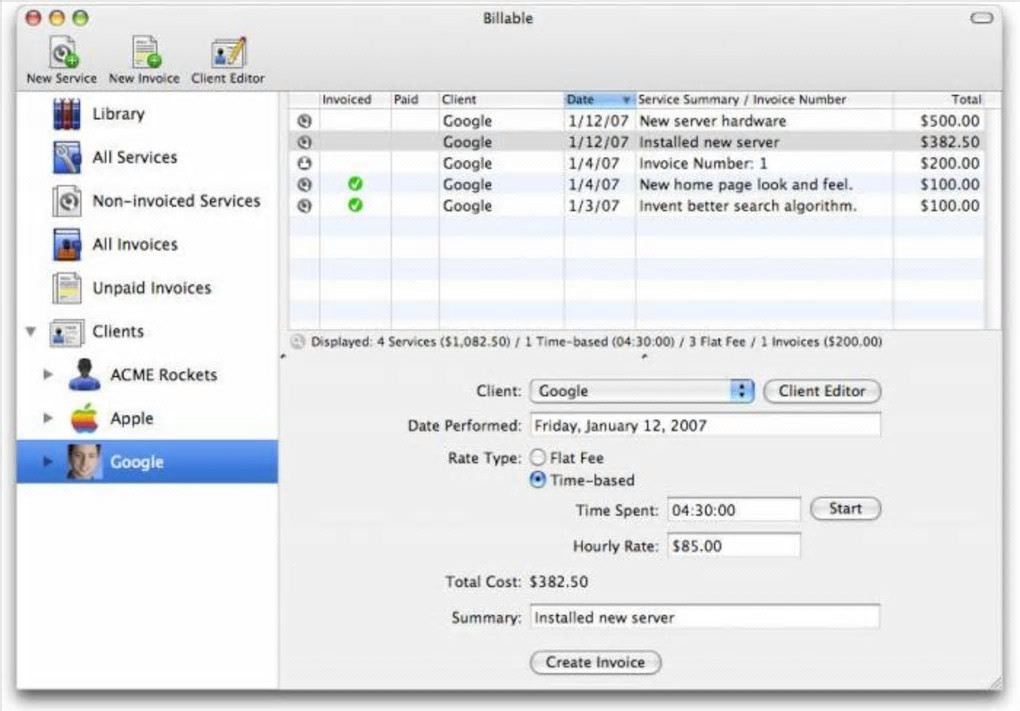Sort by the Date column header
Screen dimensions: 1020x711
599,100
